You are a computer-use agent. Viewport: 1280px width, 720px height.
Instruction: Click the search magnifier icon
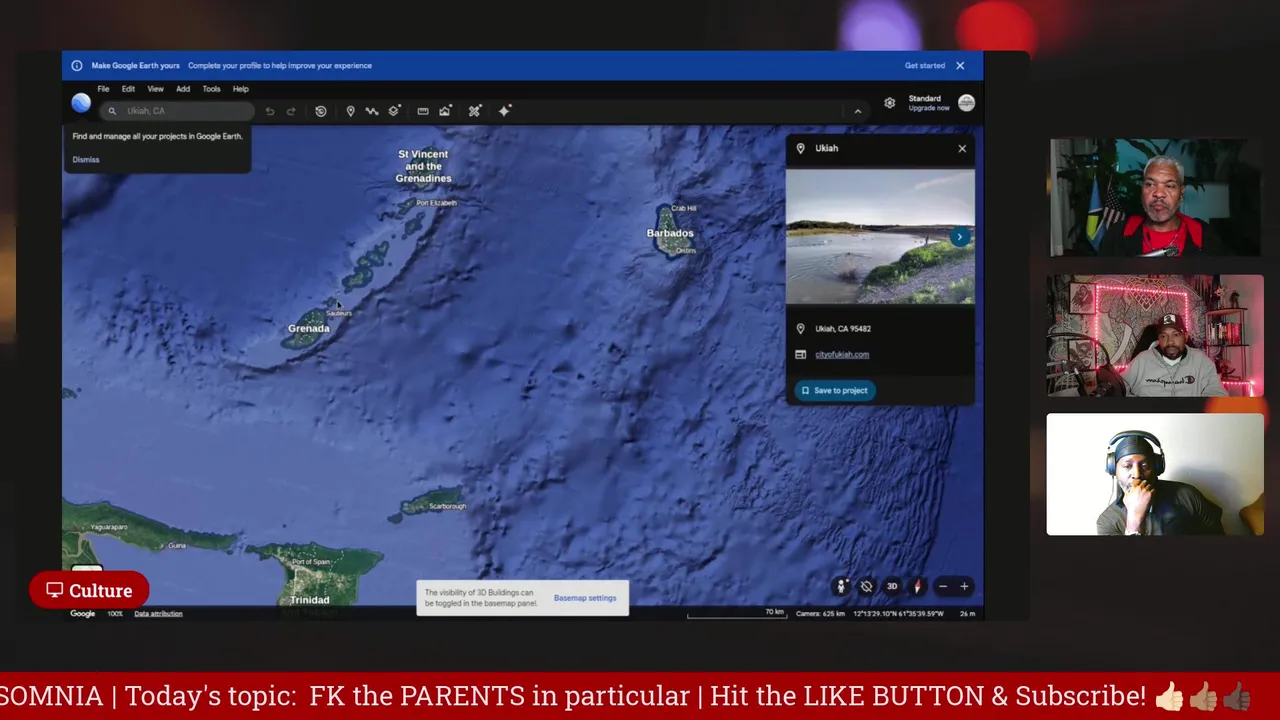point(112,111)
